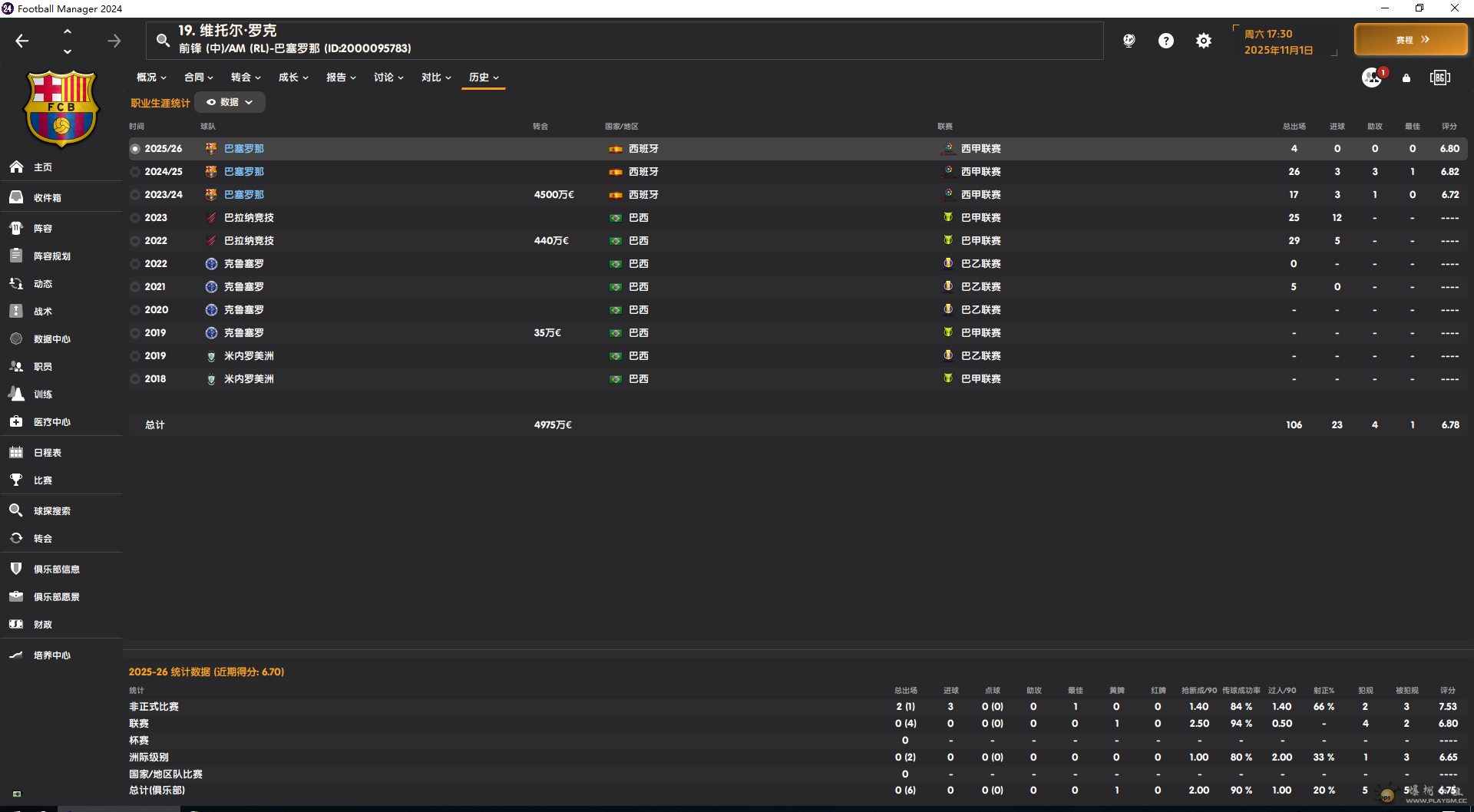This screenshot has height=812, width=1474.
Task: Expand the 概况 overview dropdown
Action: click(151, 78)
